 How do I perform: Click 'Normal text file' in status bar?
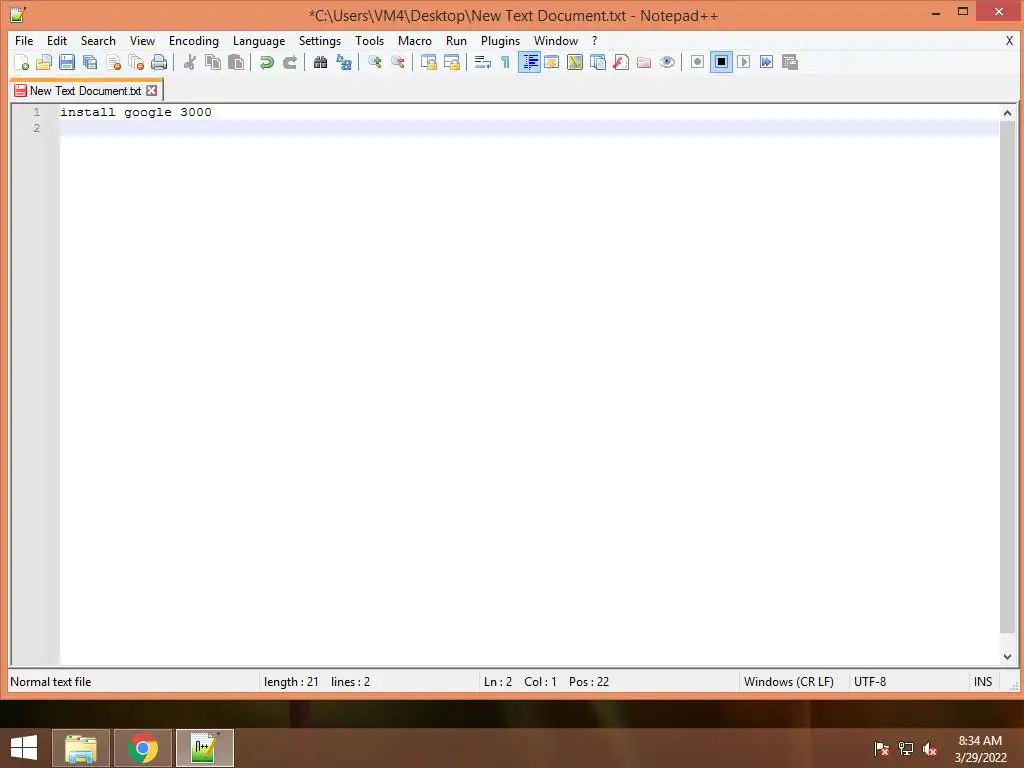(x=51, y=682)
